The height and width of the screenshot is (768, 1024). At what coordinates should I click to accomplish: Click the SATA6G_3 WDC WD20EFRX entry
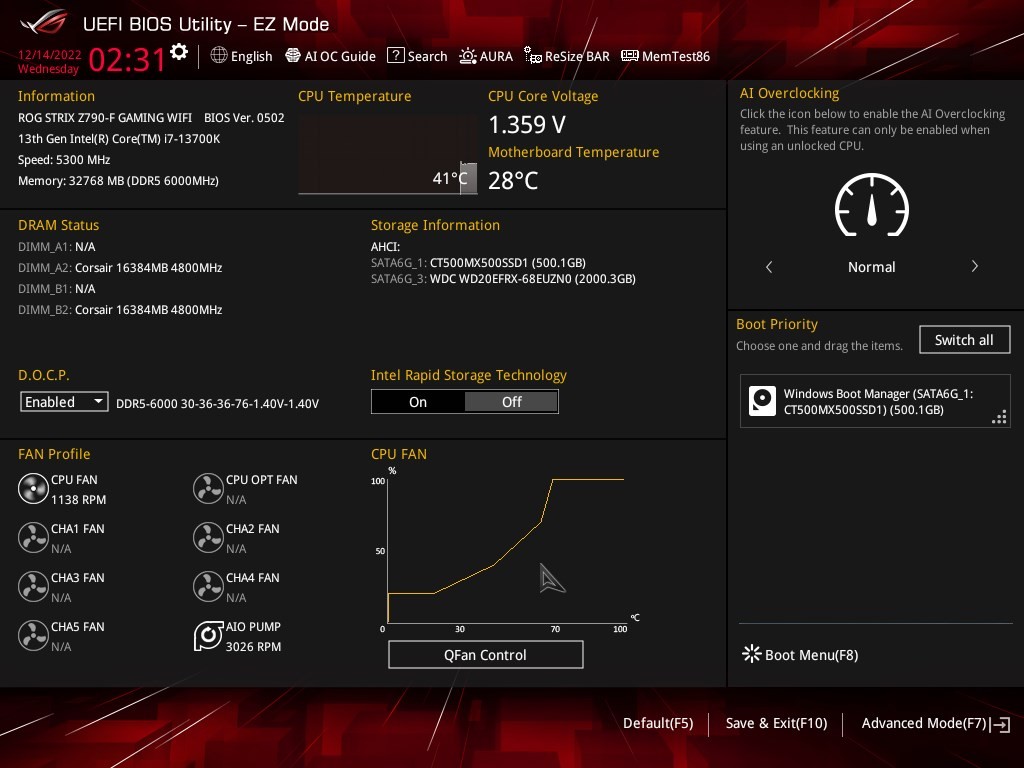(x=503, y=279)
